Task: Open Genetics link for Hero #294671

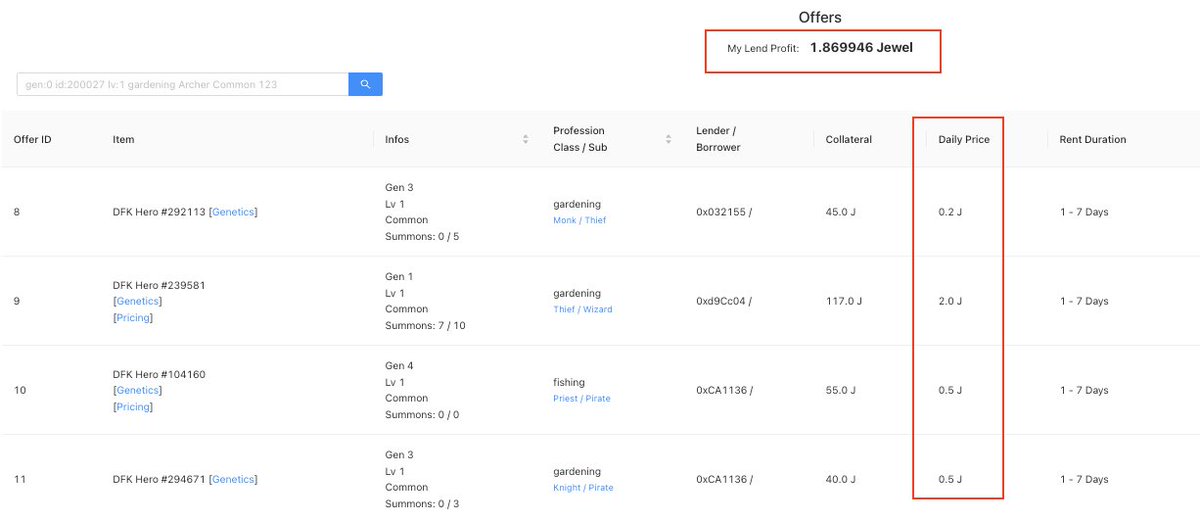Action: point(233,479)
